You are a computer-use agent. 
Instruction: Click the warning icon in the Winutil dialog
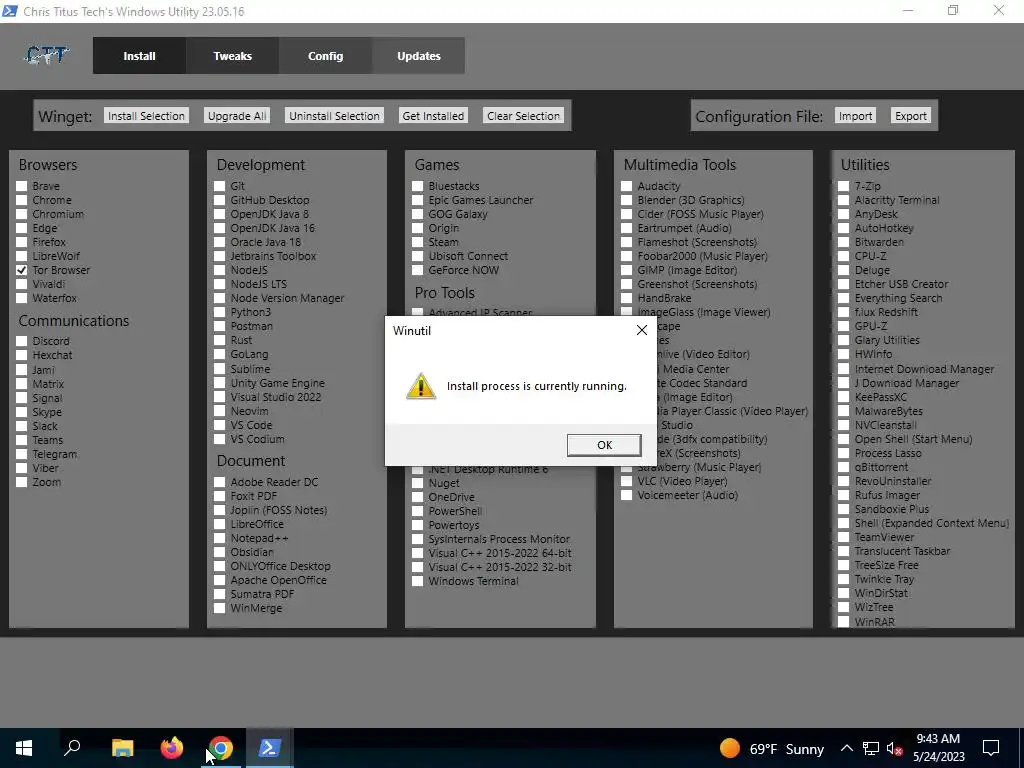click(421, 386)
